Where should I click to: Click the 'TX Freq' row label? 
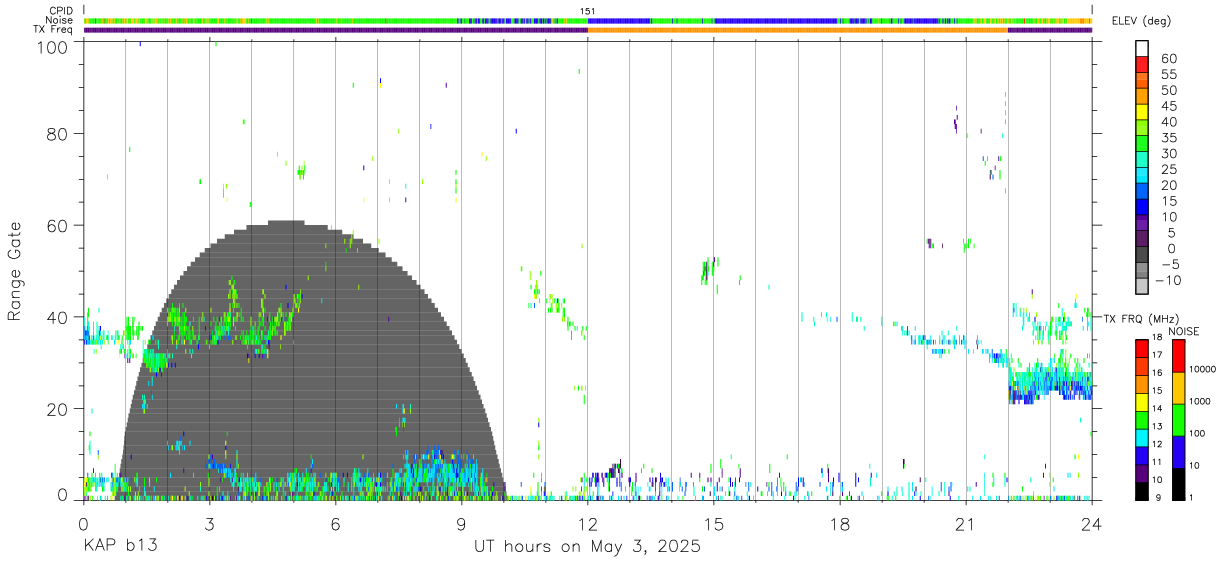click(x=54, y=30)
